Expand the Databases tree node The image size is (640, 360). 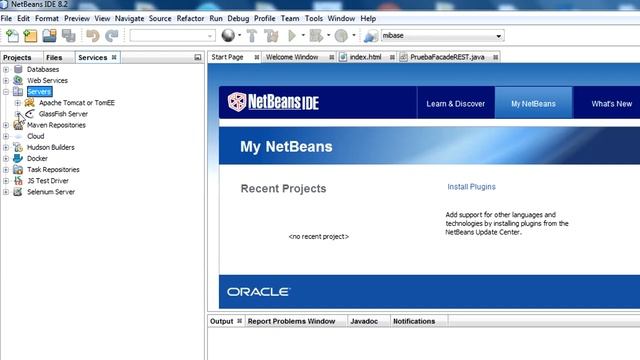[x=6, y=69]
